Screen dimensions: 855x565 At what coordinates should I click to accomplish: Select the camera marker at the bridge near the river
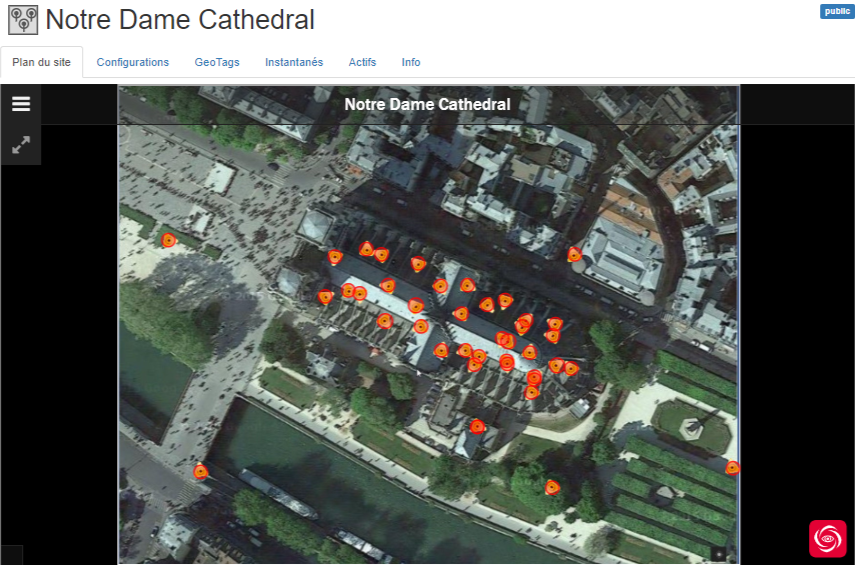pyautogui.click(x=201, y=471)
